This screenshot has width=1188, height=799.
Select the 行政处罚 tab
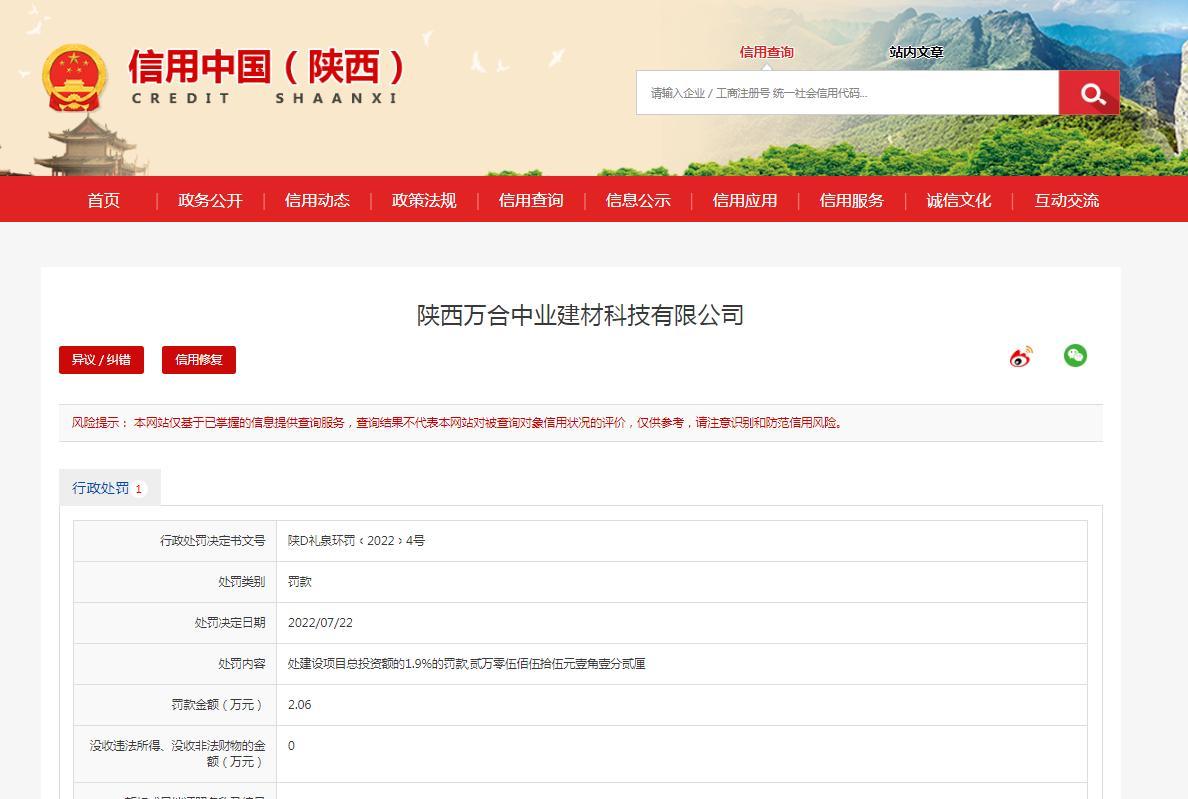(109, 488)
